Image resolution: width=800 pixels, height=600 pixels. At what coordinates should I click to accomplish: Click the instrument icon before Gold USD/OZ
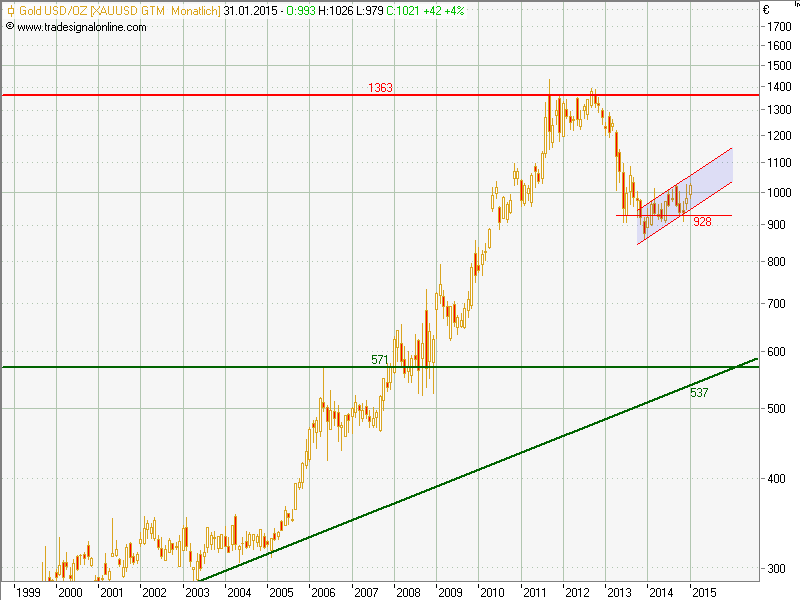click(x=10, y=10)
